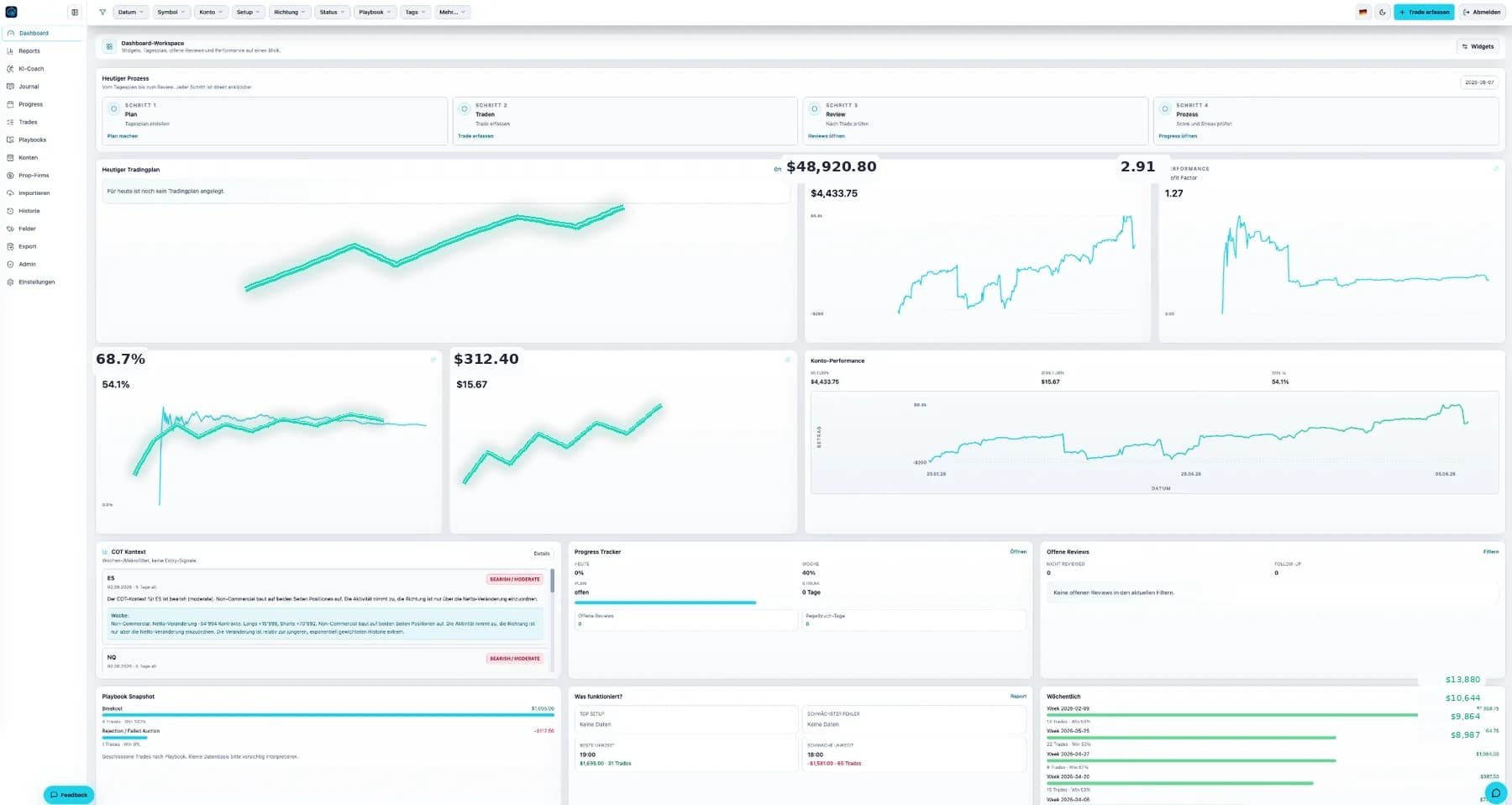1512x805 pixels.
Task: Open the Datum filter dropdown
Action: pyautogui.click(x=130, y=12)
